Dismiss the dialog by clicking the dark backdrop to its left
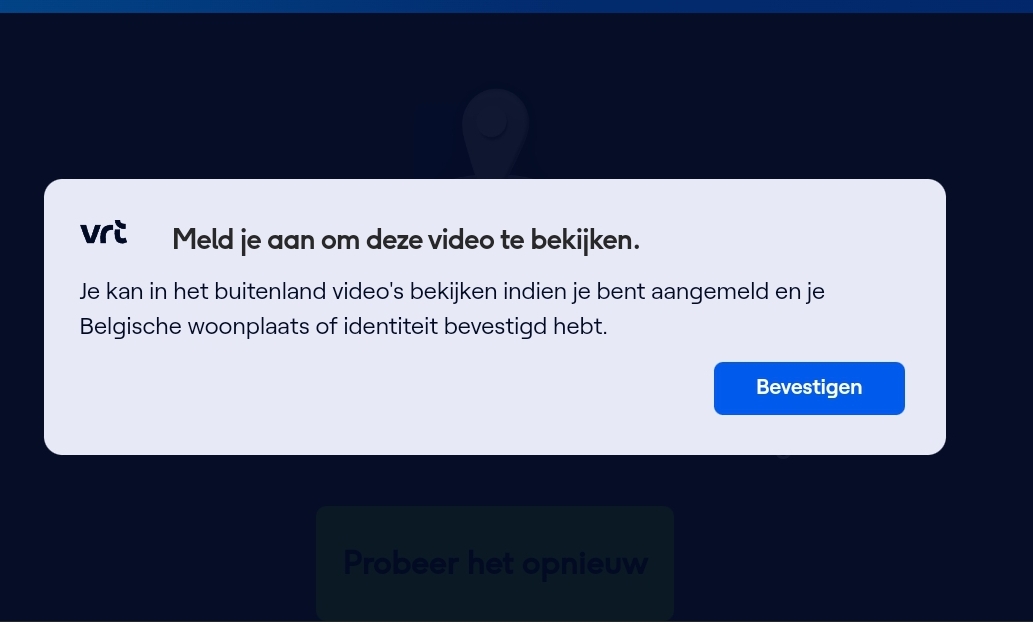 tap(22, 316)
